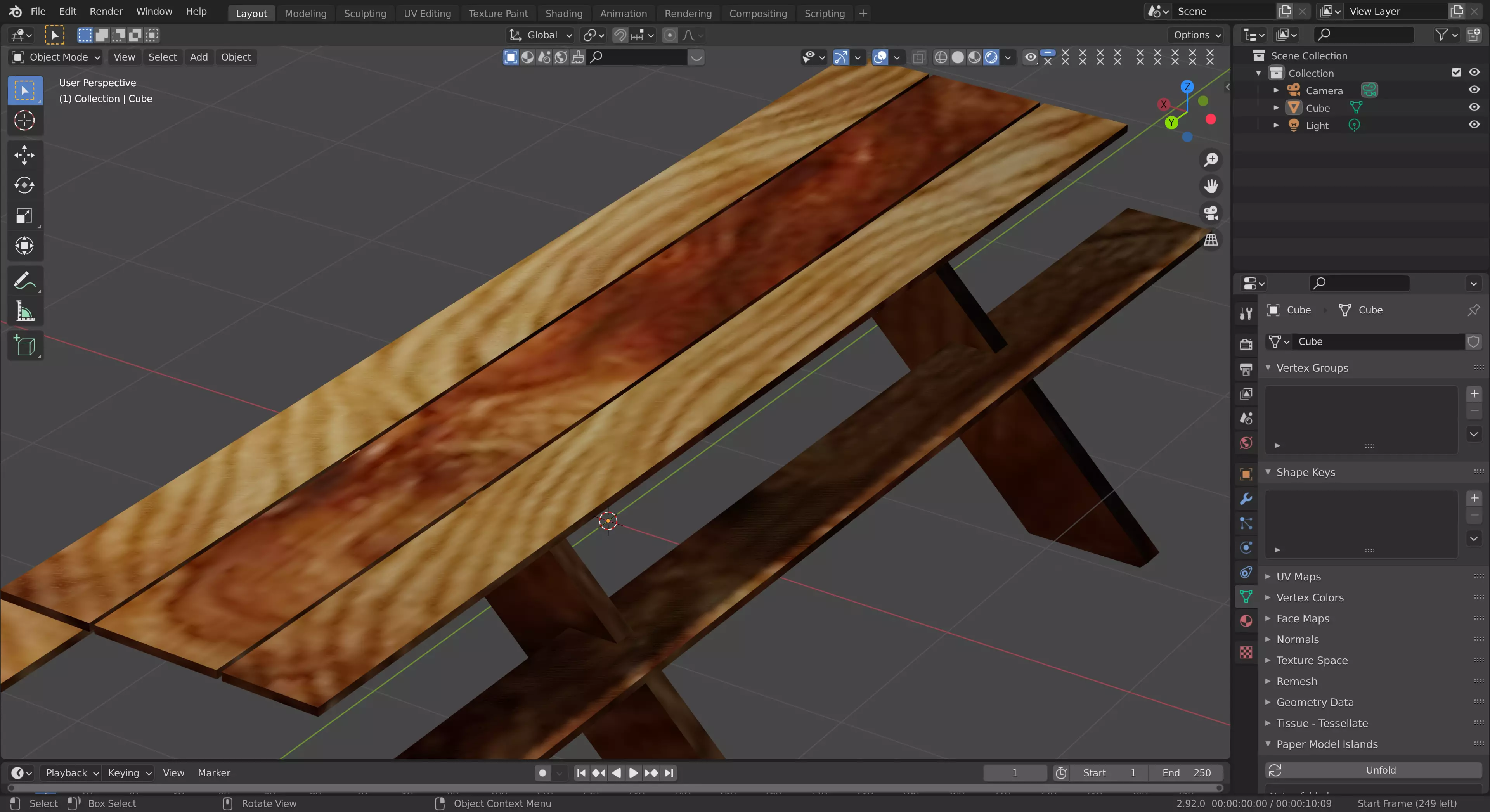Switch to wireframe shading

tap(941, 57)
